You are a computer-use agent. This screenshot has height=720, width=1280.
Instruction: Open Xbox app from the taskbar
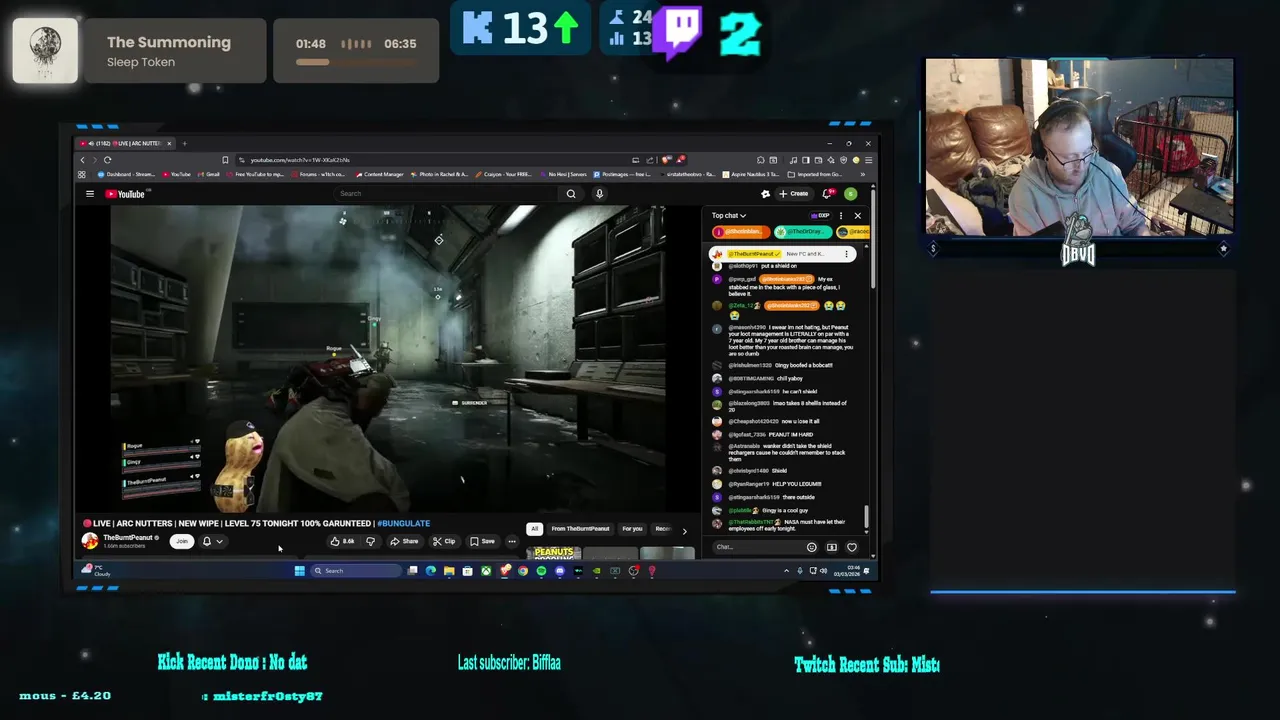tap(486, 571)
